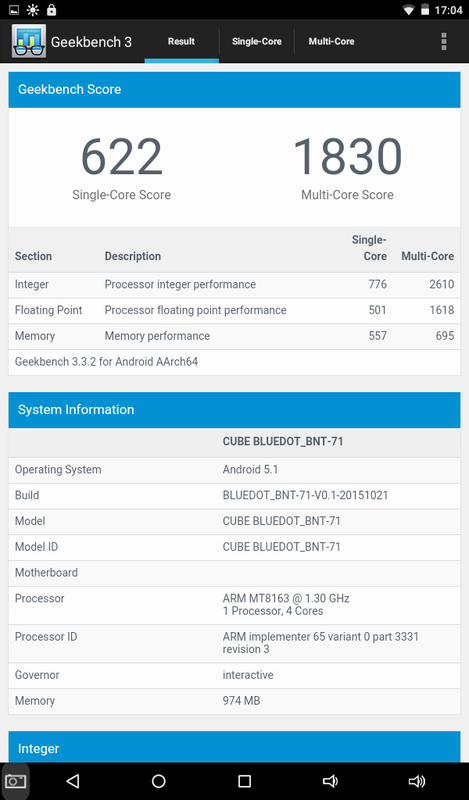Tap the Geekbench 3 app icon
The width and height of the screenshot is (469, 800).
[x=29, y=41]
